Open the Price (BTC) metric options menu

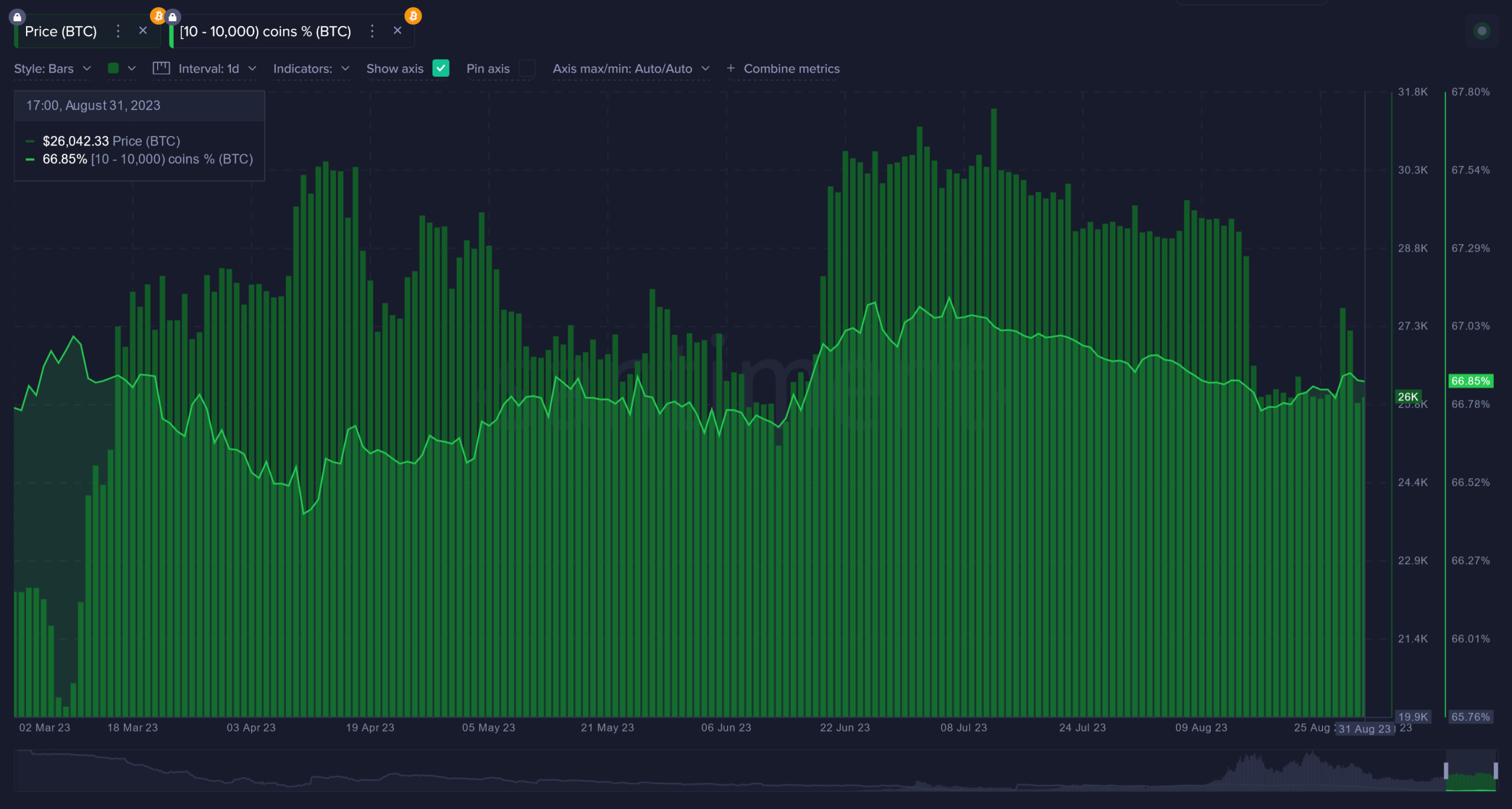click(x=118, y=31)
